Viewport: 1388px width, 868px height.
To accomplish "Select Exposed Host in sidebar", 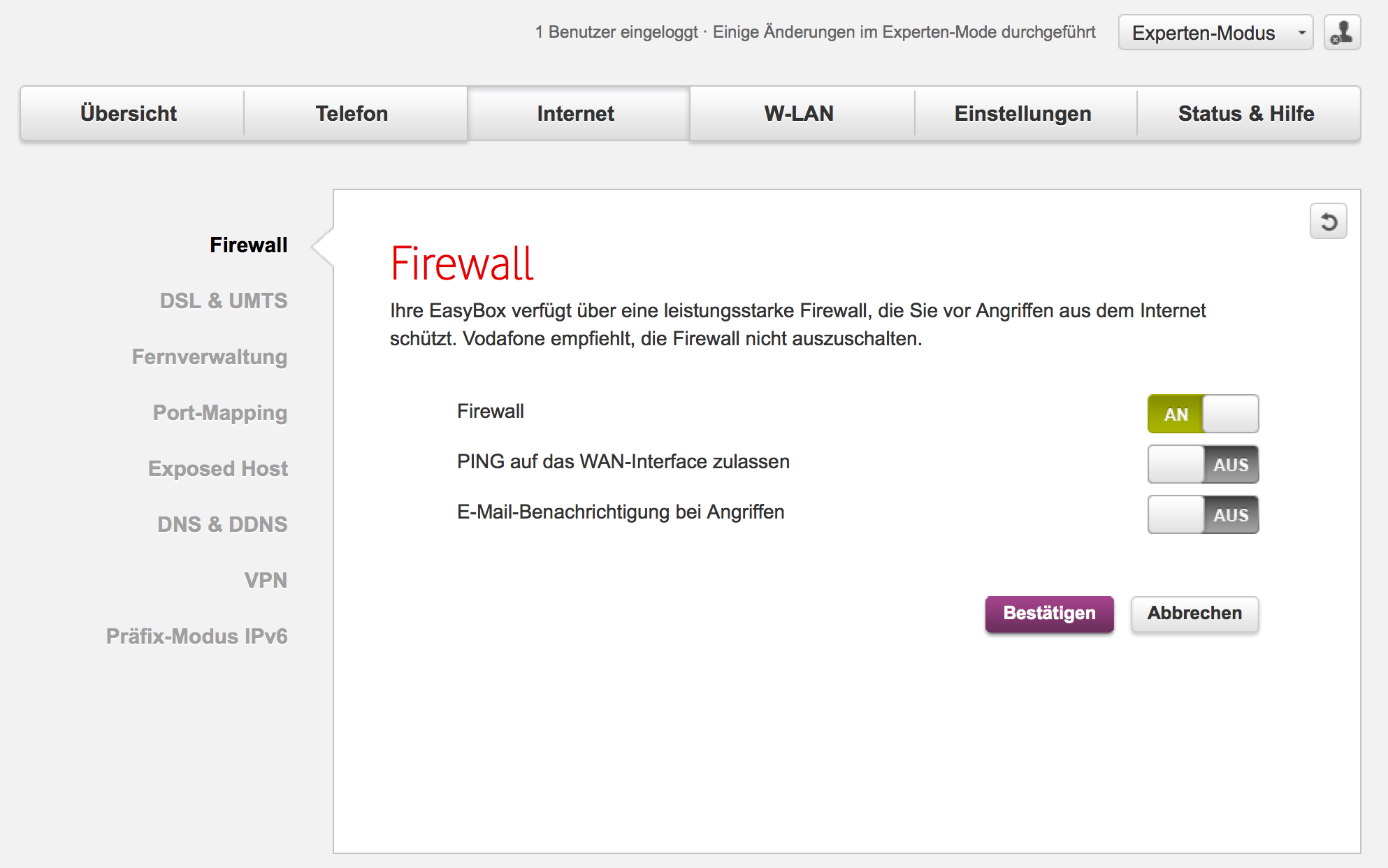I will point(218,468).
